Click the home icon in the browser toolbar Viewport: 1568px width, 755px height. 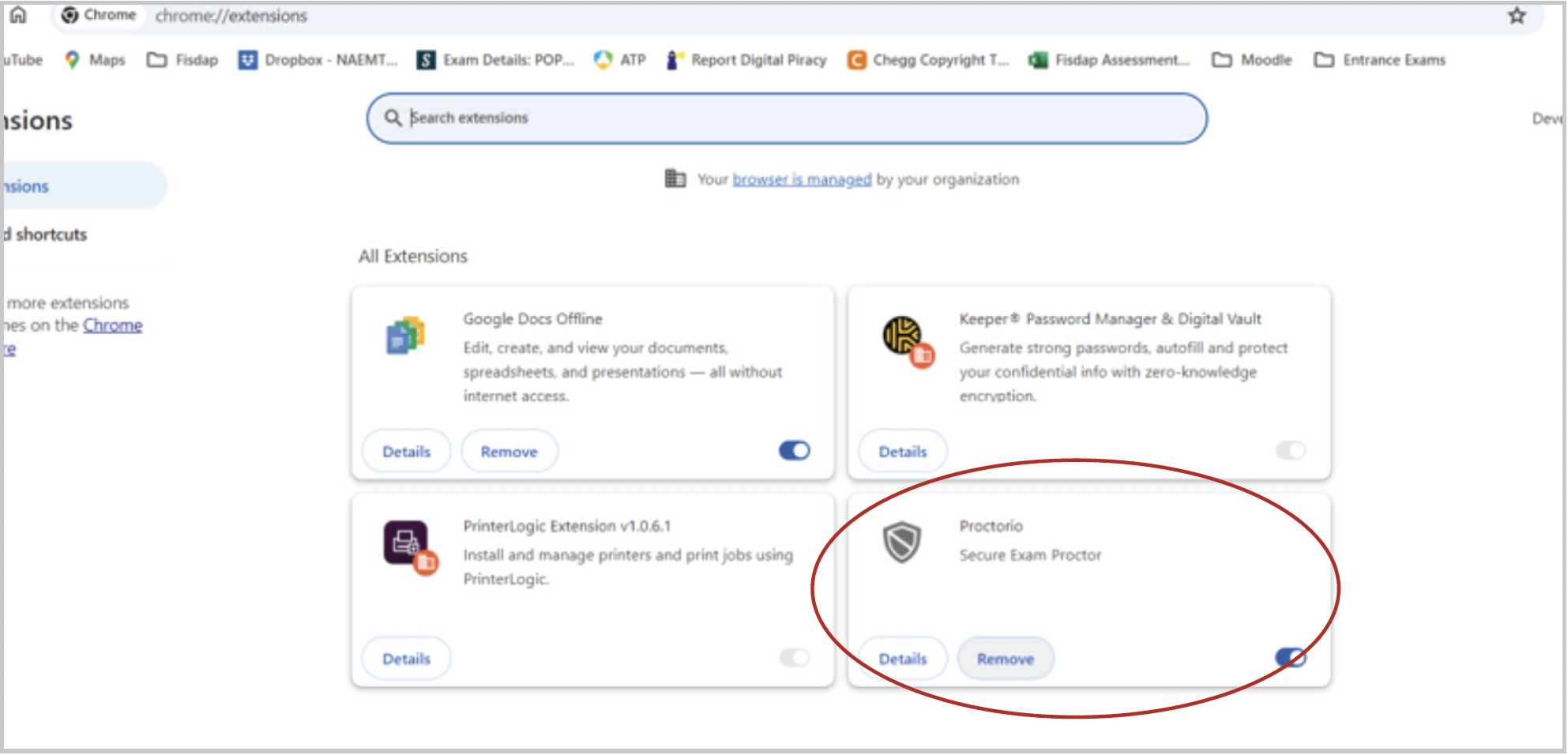(x=17, y=15)
